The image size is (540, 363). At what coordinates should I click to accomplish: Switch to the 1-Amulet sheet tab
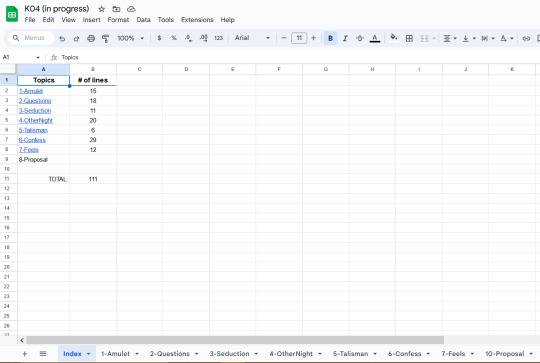pyautogui.click(x=115, y=354)
